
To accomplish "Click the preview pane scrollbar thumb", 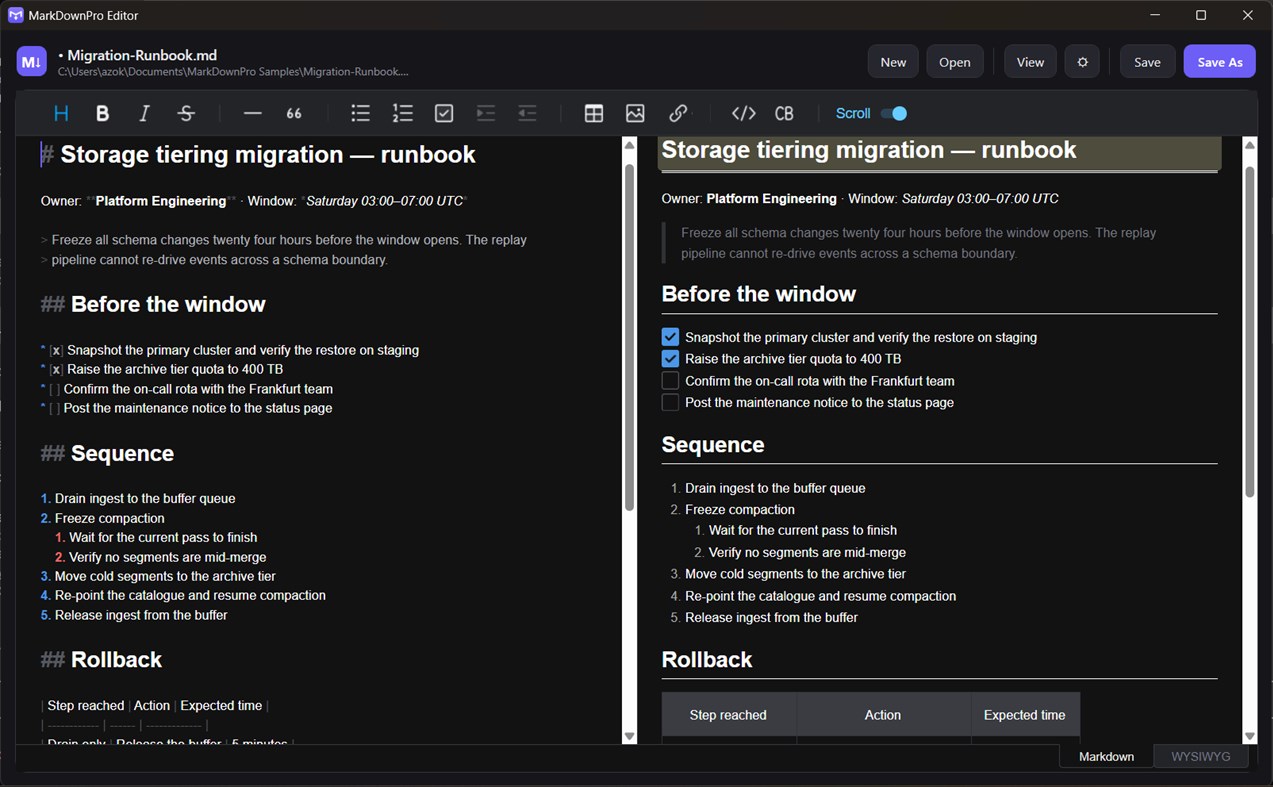I will 1250,330.
